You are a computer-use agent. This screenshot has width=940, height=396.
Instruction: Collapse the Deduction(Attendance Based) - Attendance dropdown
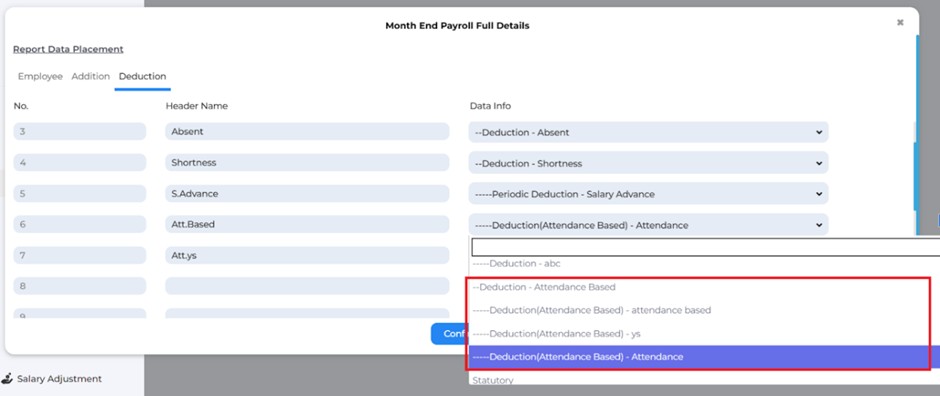649,225
